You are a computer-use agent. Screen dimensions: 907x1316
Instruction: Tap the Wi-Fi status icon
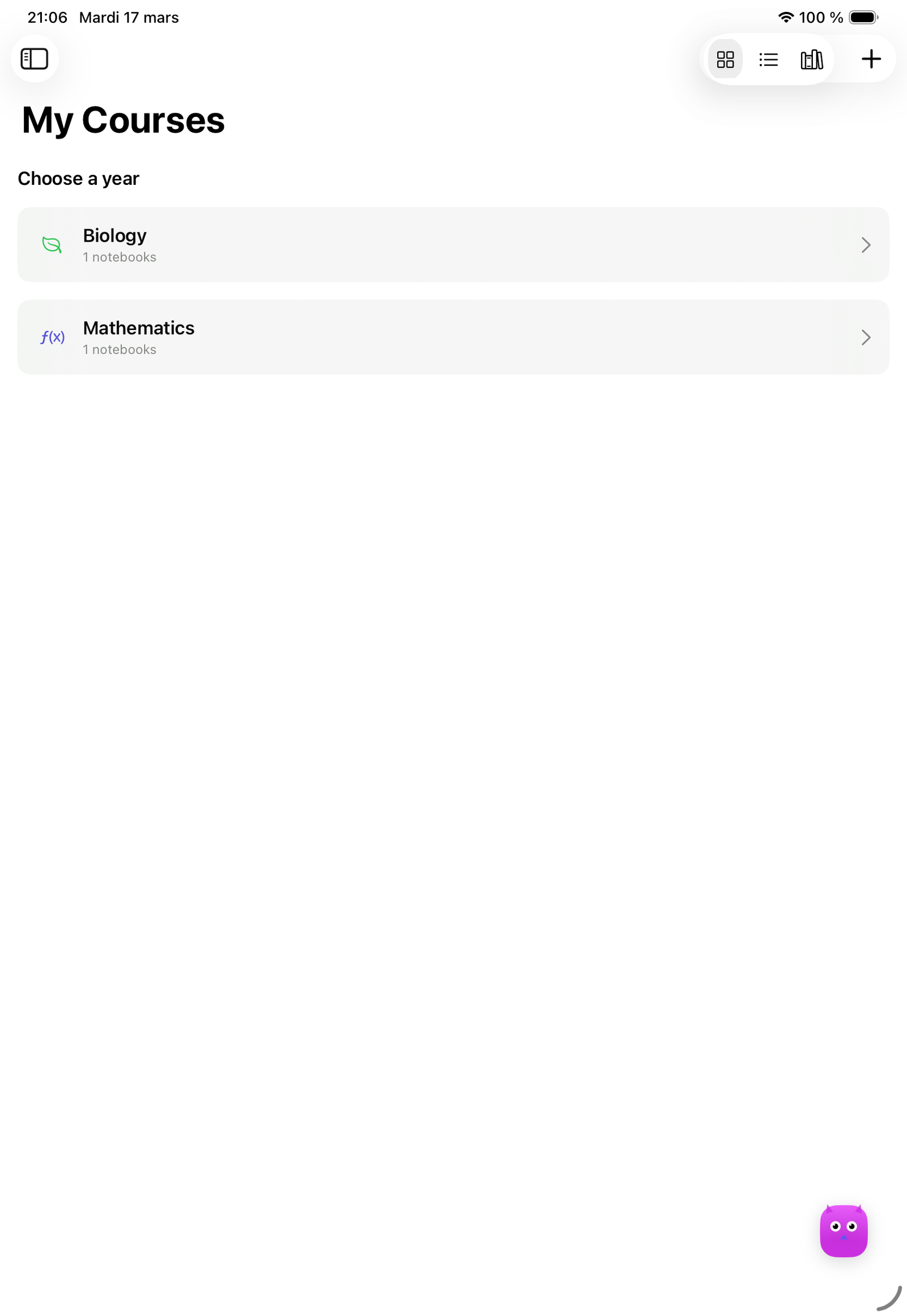tap(785, 18)
